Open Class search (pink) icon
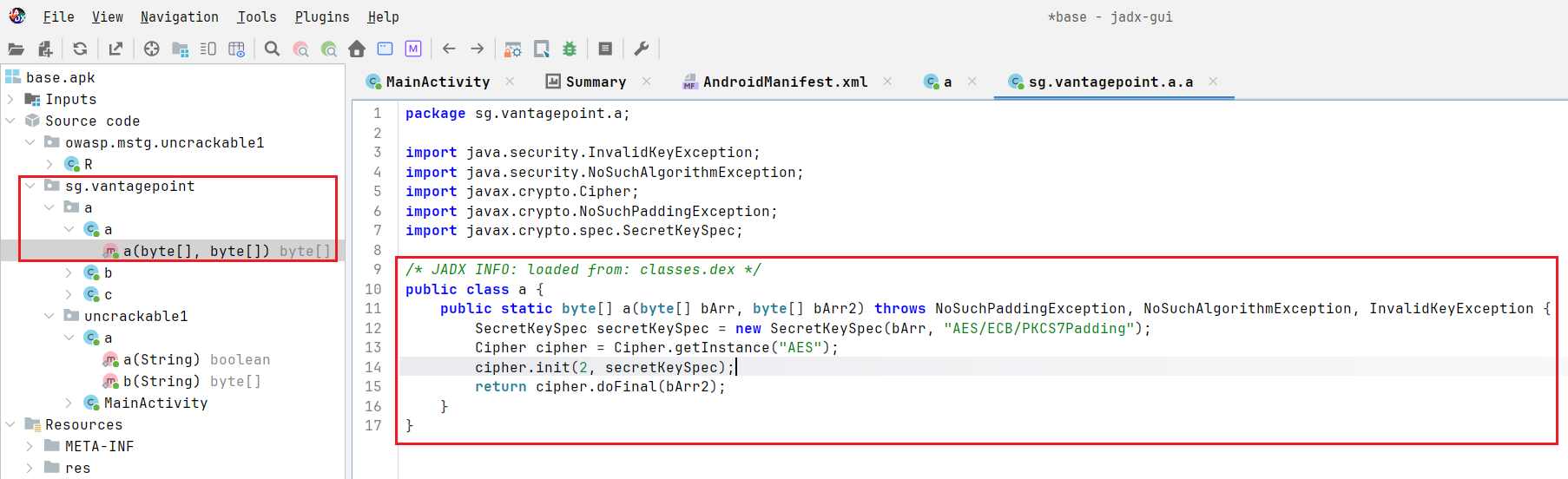The height and width of the screenshot is (479, 1568). (300, 49)
